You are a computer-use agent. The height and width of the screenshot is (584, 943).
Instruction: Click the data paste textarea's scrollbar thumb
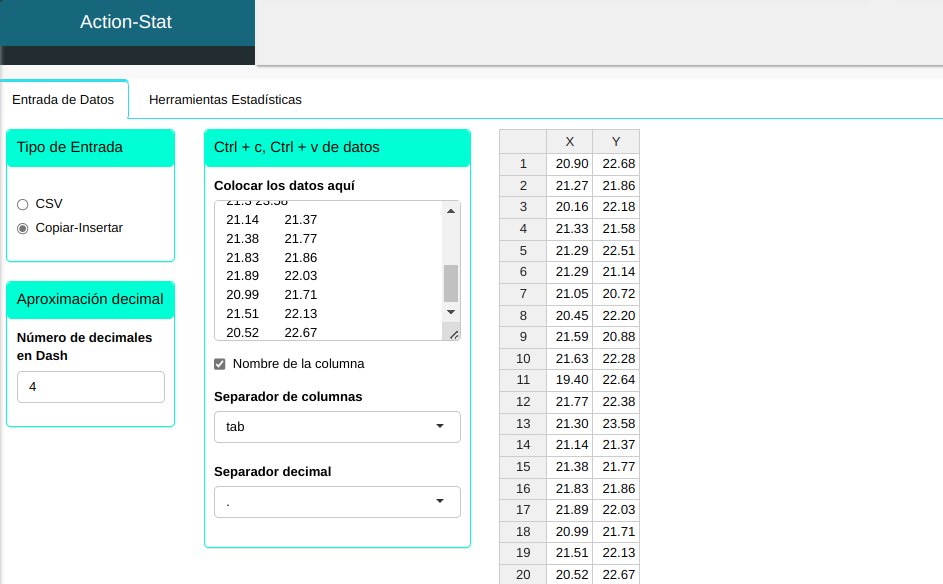tap(450, 283)
